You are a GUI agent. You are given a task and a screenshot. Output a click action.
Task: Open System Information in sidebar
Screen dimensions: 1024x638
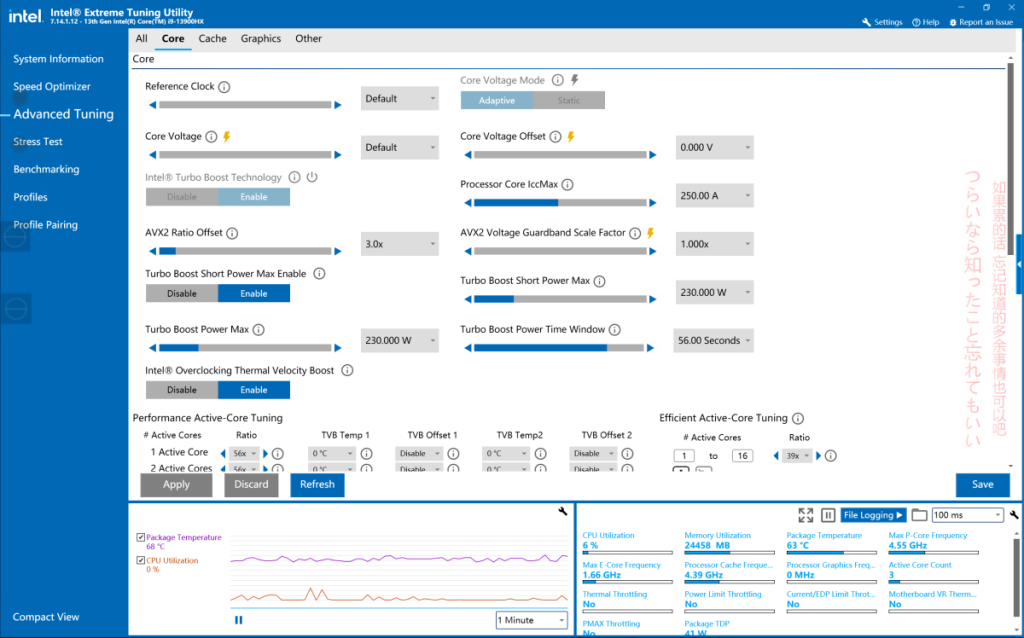coord(58,59)
